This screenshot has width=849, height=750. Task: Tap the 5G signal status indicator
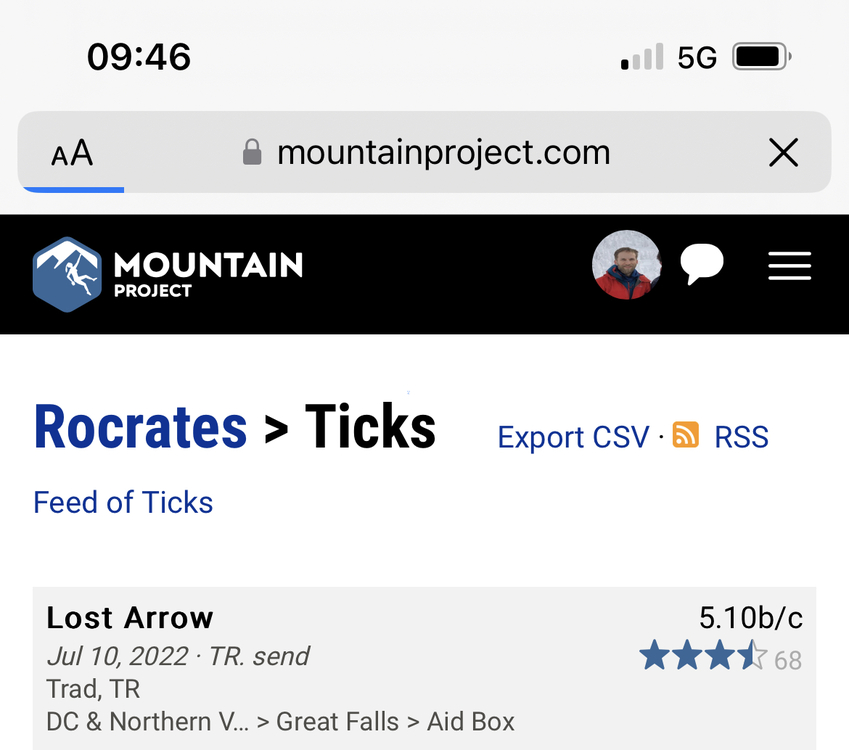point(697,58)
